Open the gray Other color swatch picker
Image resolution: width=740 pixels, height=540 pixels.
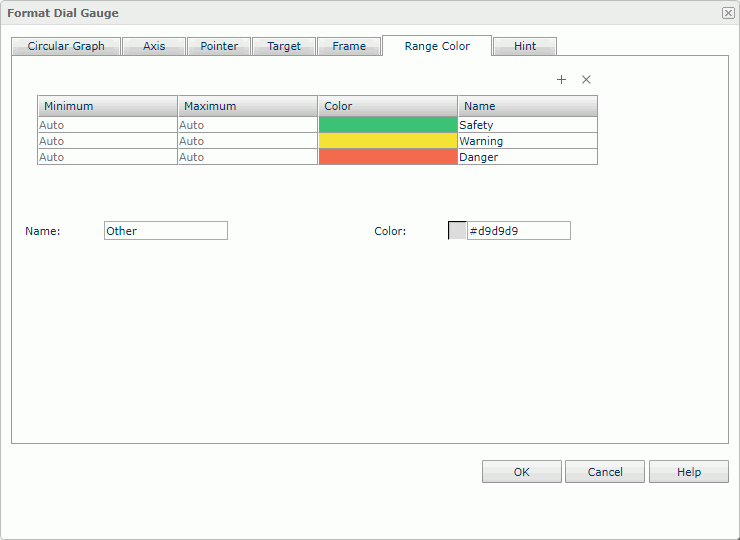click(457, 231)
